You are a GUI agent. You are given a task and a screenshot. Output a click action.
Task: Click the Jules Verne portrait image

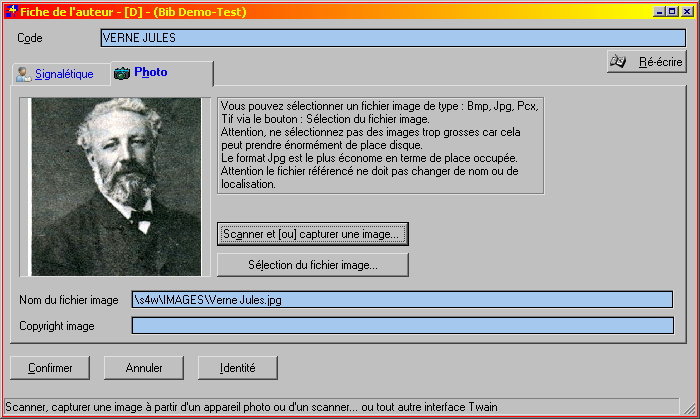[115, 187]
